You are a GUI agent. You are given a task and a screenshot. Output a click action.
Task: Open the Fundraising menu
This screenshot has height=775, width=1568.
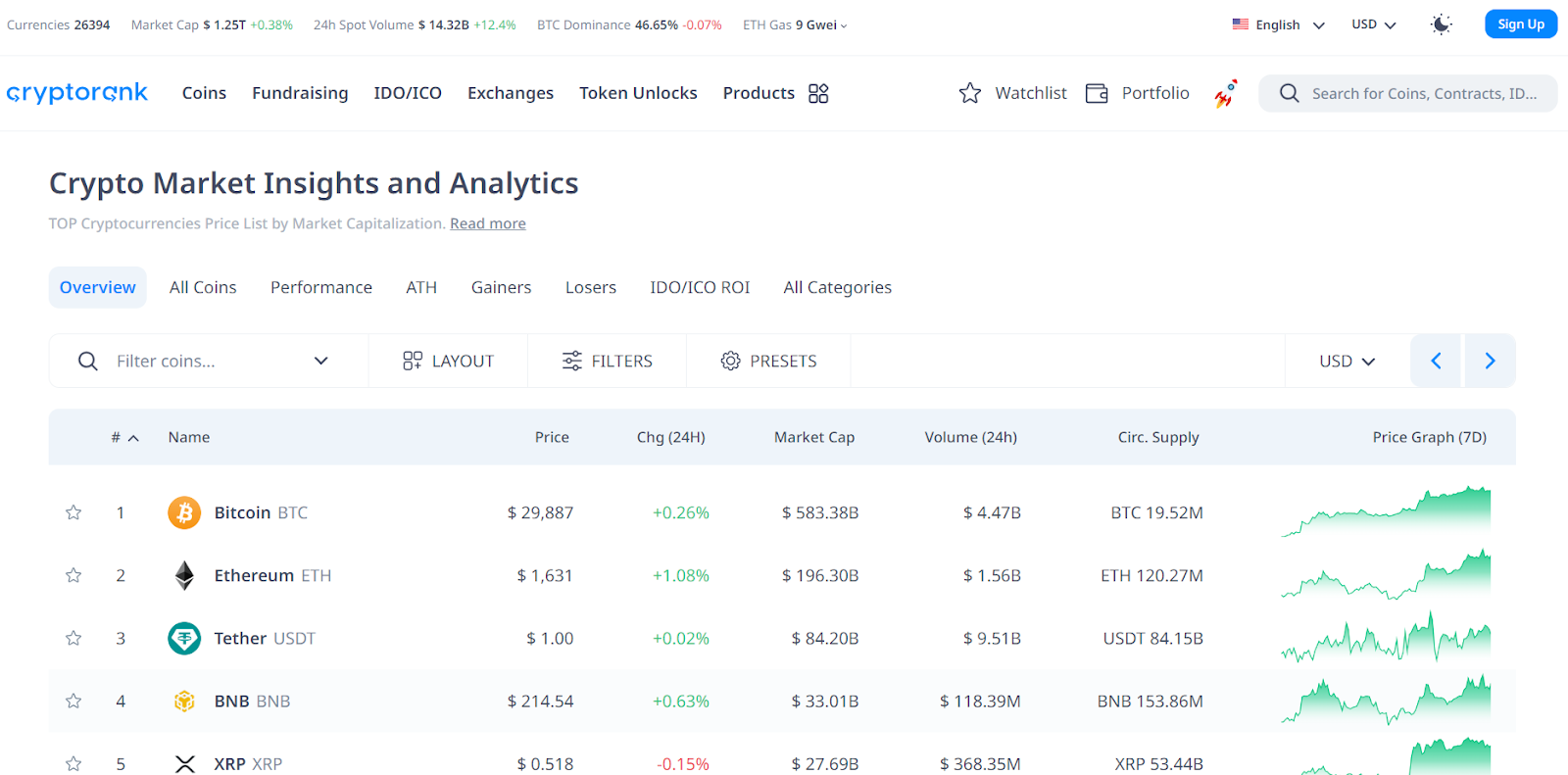pos(300,93)
